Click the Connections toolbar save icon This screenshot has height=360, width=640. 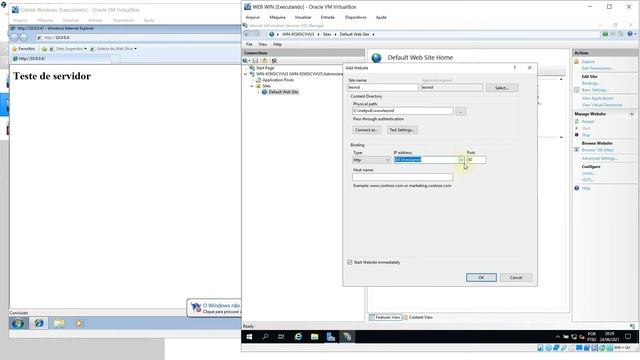tap(256, 60)
